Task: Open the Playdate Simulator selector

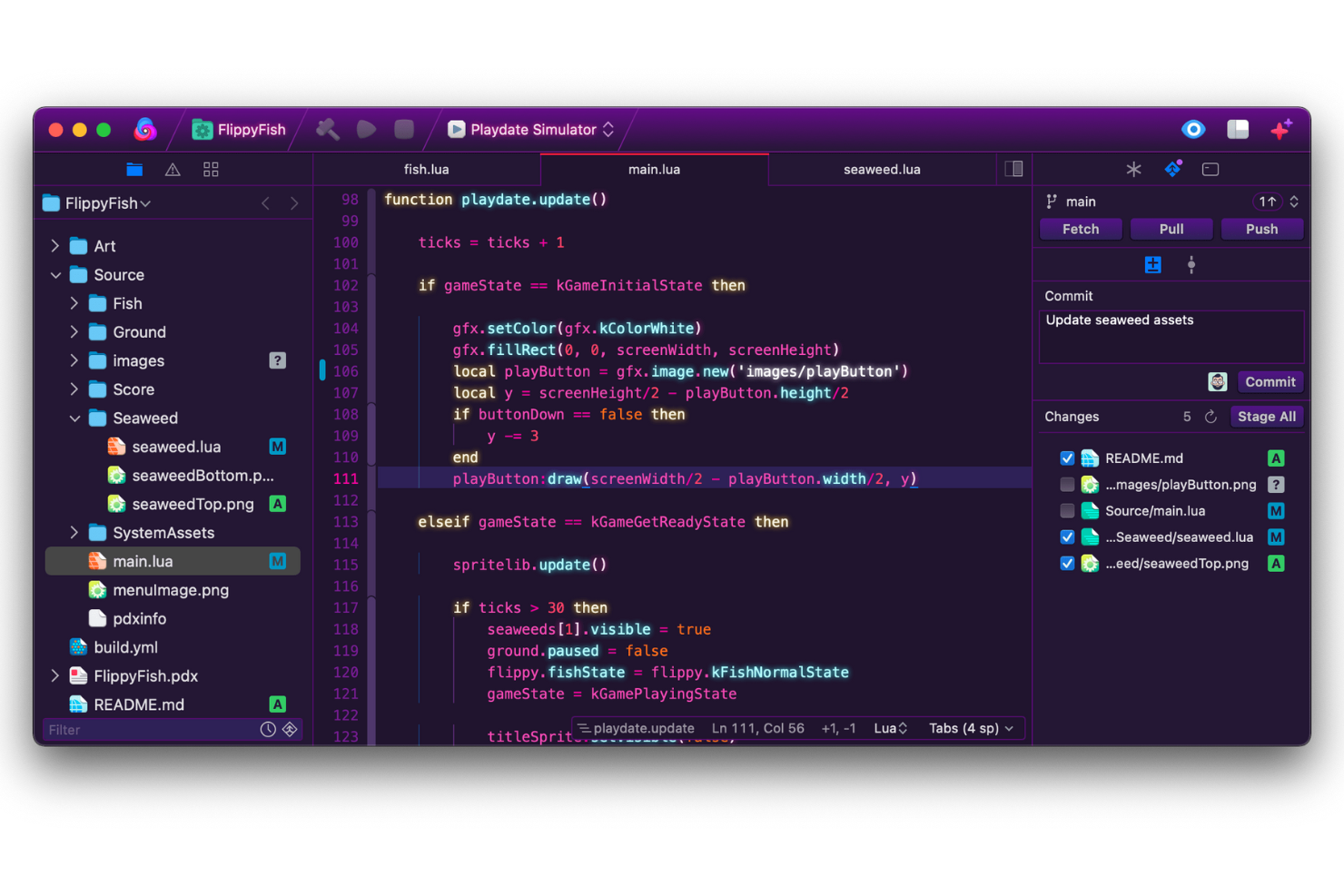Action: click(x=529, y=129)
